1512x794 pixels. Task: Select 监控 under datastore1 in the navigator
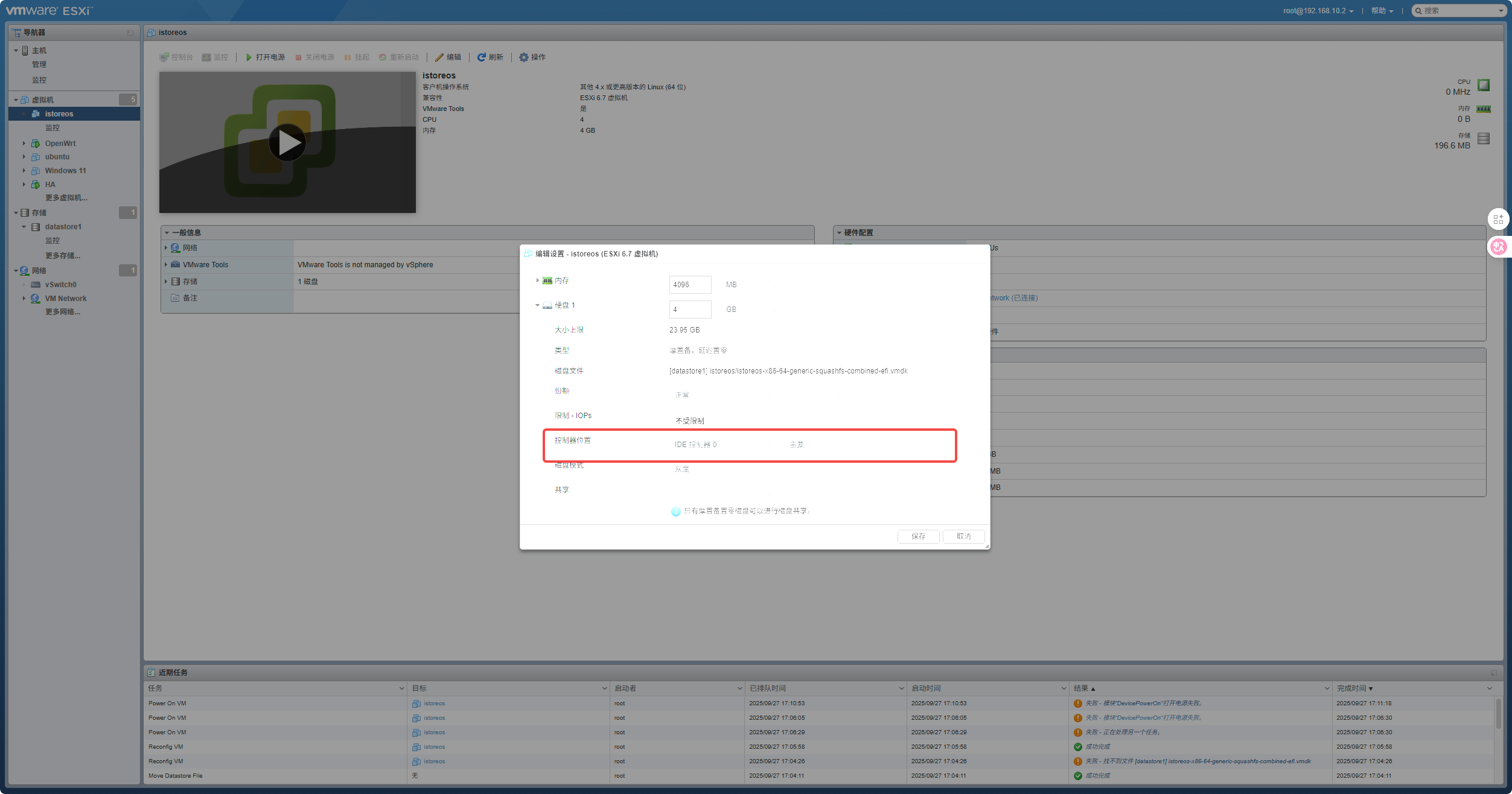coord(53,241)
